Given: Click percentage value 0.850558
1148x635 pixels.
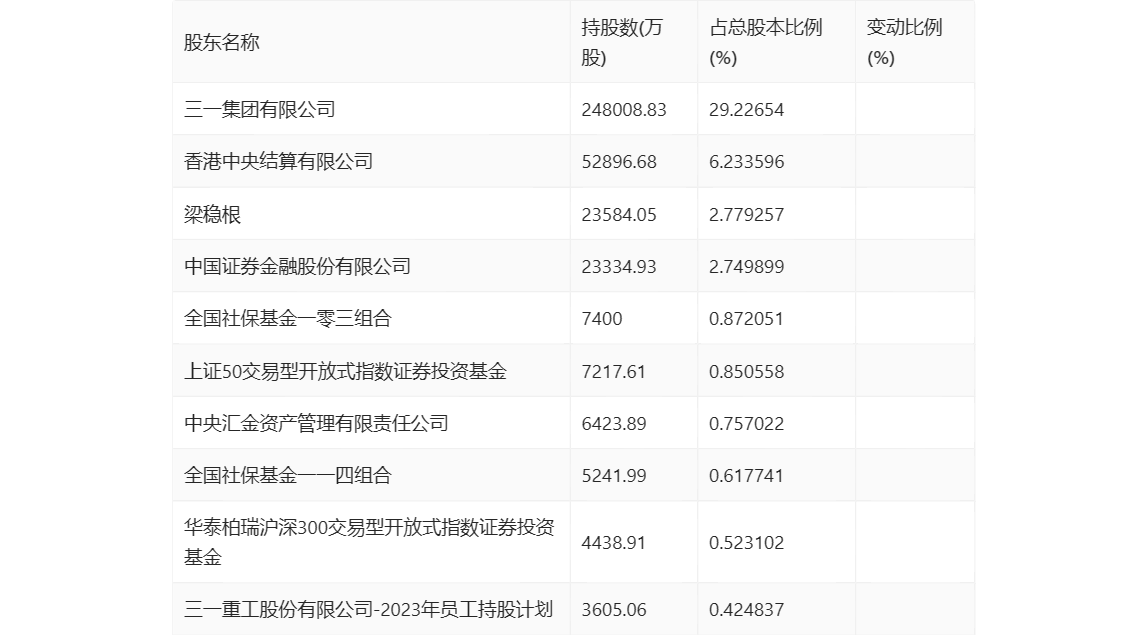Looking at the screenshot, I should click(x=746, y=371).
